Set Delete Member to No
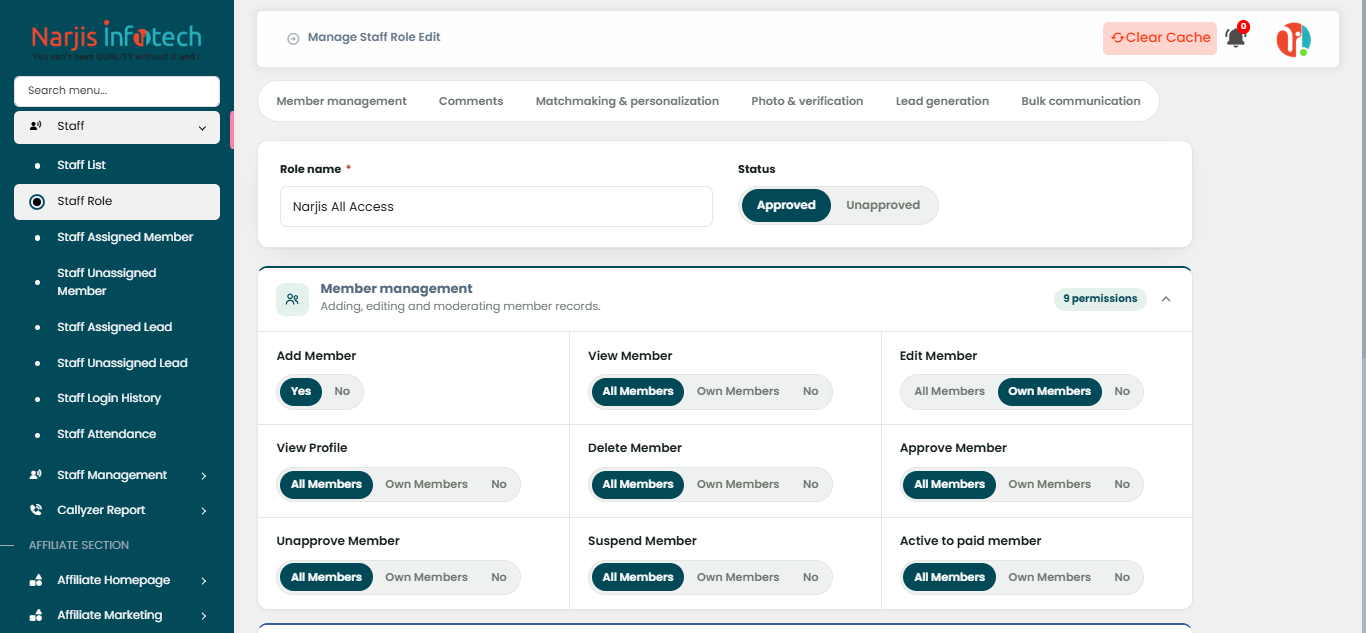1366x633 pixels. pos(810,484)
